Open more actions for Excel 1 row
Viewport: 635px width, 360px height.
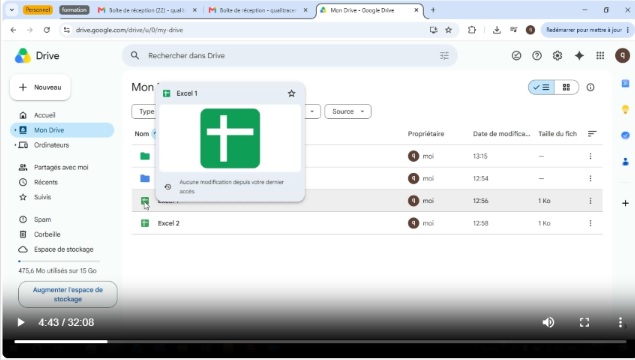coord(590,201)
